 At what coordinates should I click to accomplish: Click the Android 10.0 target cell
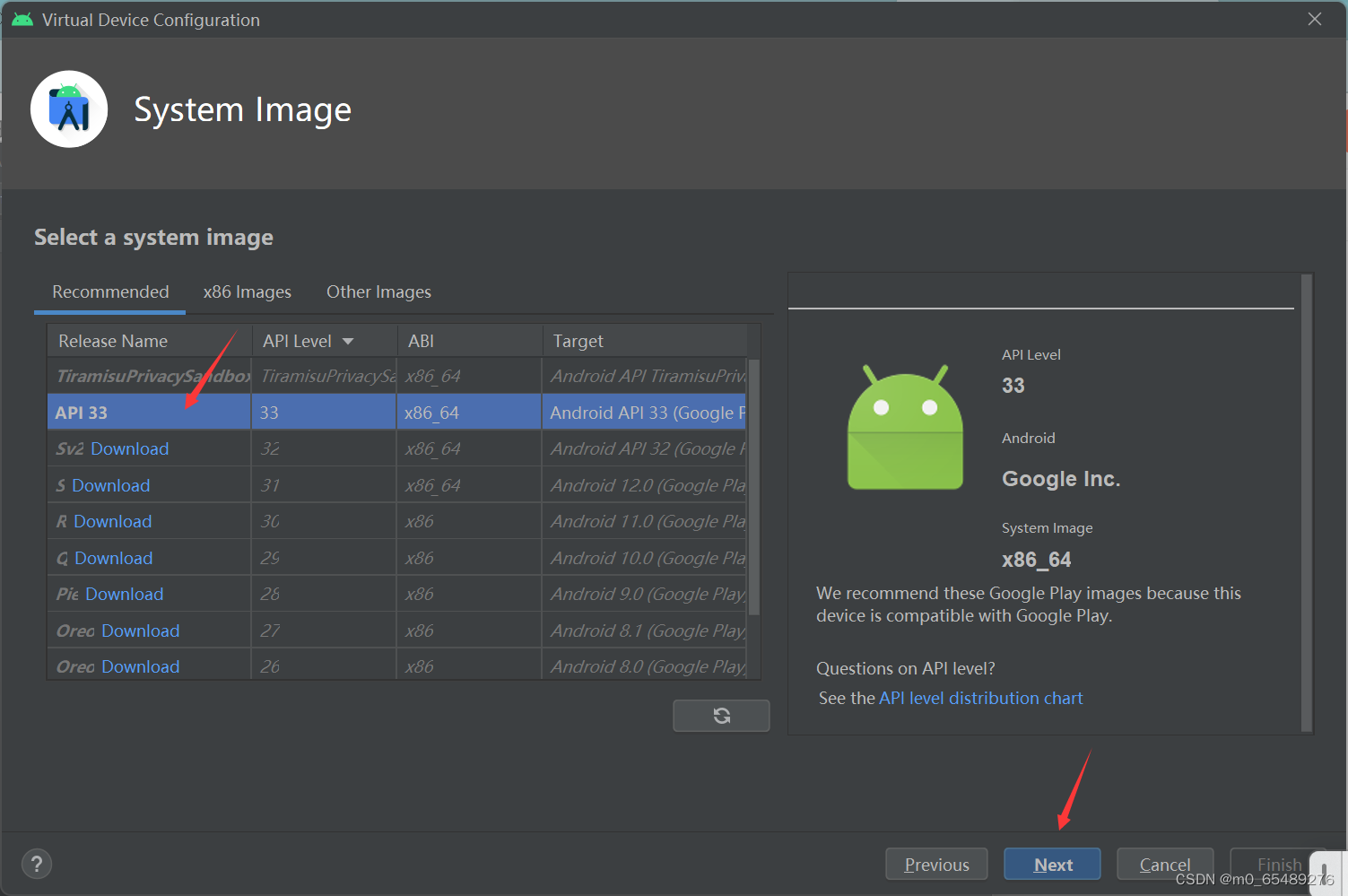click(x=645, y=558)
